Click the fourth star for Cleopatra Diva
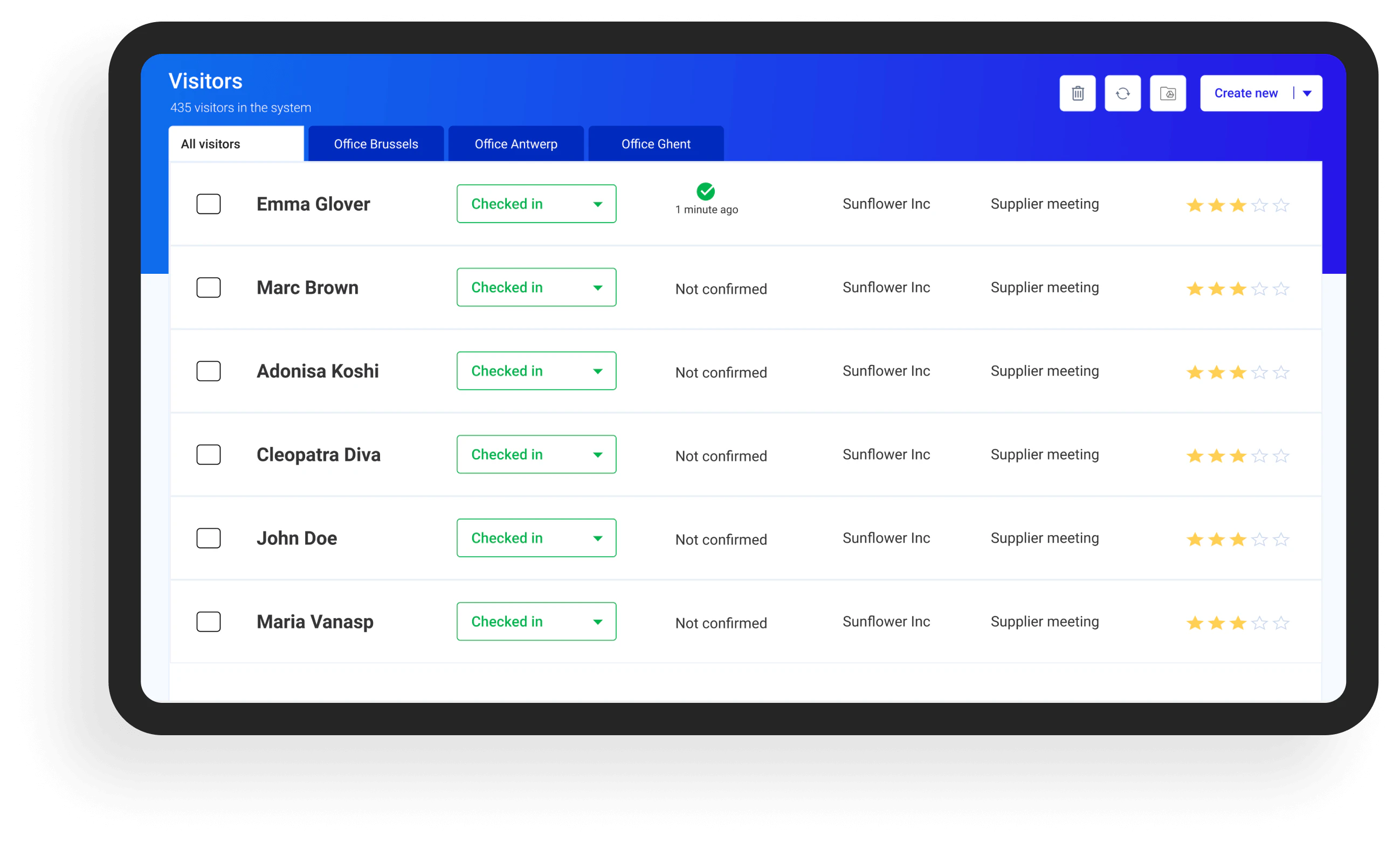1400x843 pixels. [1259, 455]
